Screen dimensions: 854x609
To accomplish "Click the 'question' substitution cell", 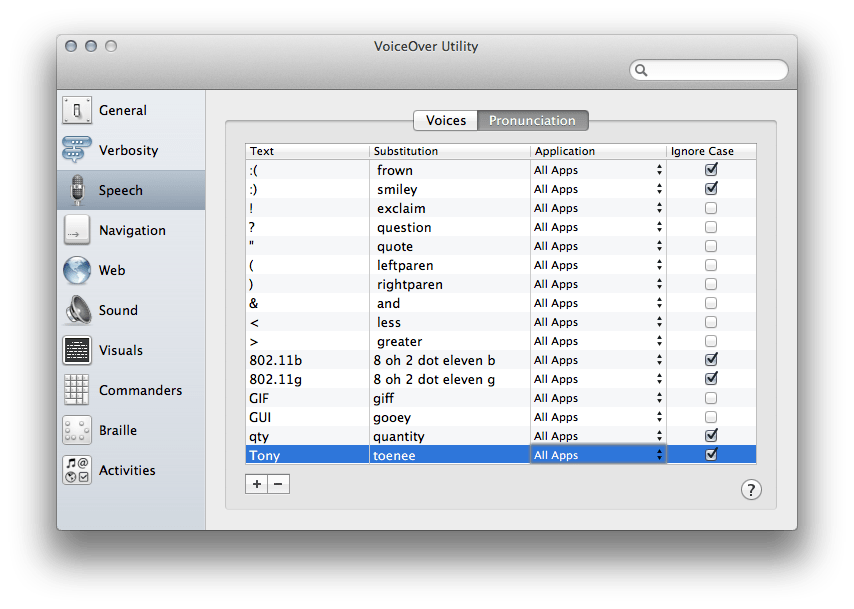I will 450,227.
